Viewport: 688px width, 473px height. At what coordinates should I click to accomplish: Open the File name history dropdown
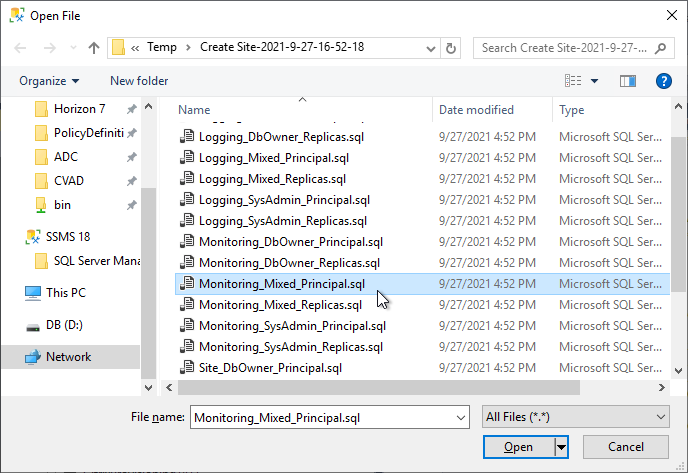460,418
